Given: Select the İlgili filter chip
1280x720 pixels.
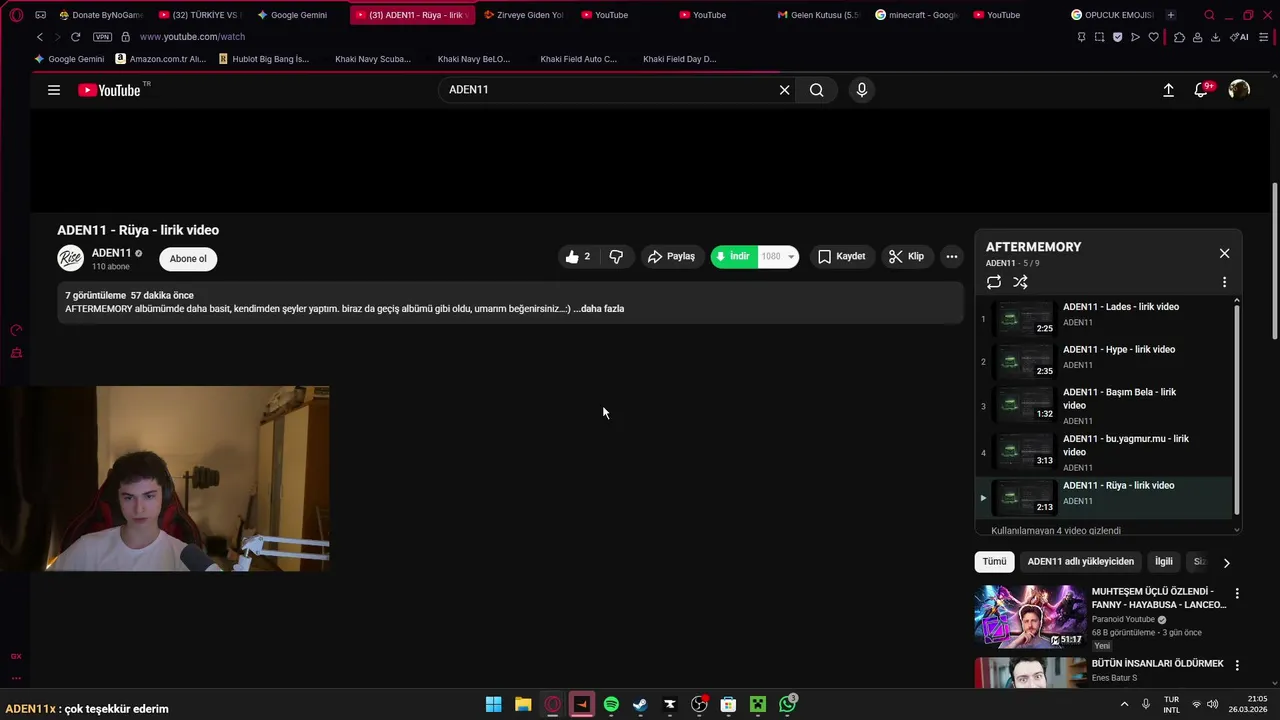Looking at the screenshot, I should pyautogui.click(x=1164, y=562).
